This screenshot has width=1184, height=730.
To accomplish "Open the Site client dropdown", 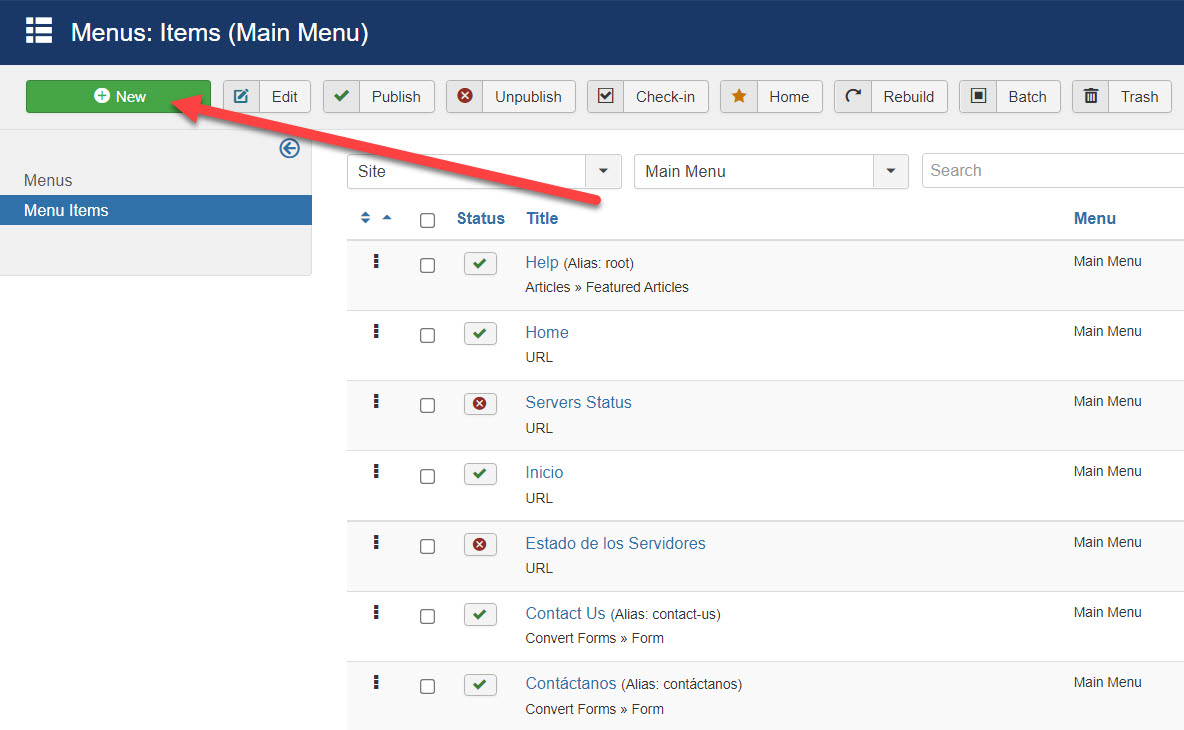I will tap(484, 171).
